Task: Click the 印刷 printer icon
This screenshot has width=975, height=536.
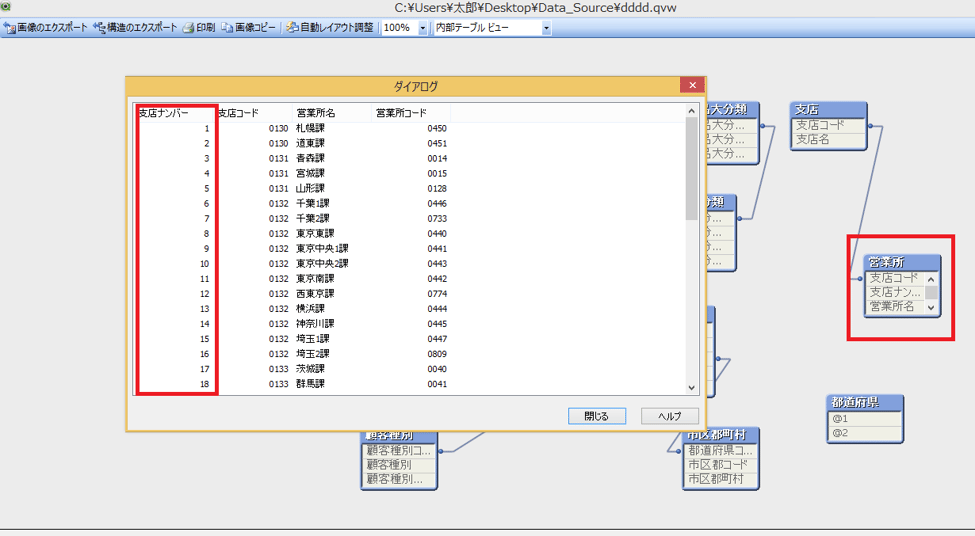Action: (187, 28)
